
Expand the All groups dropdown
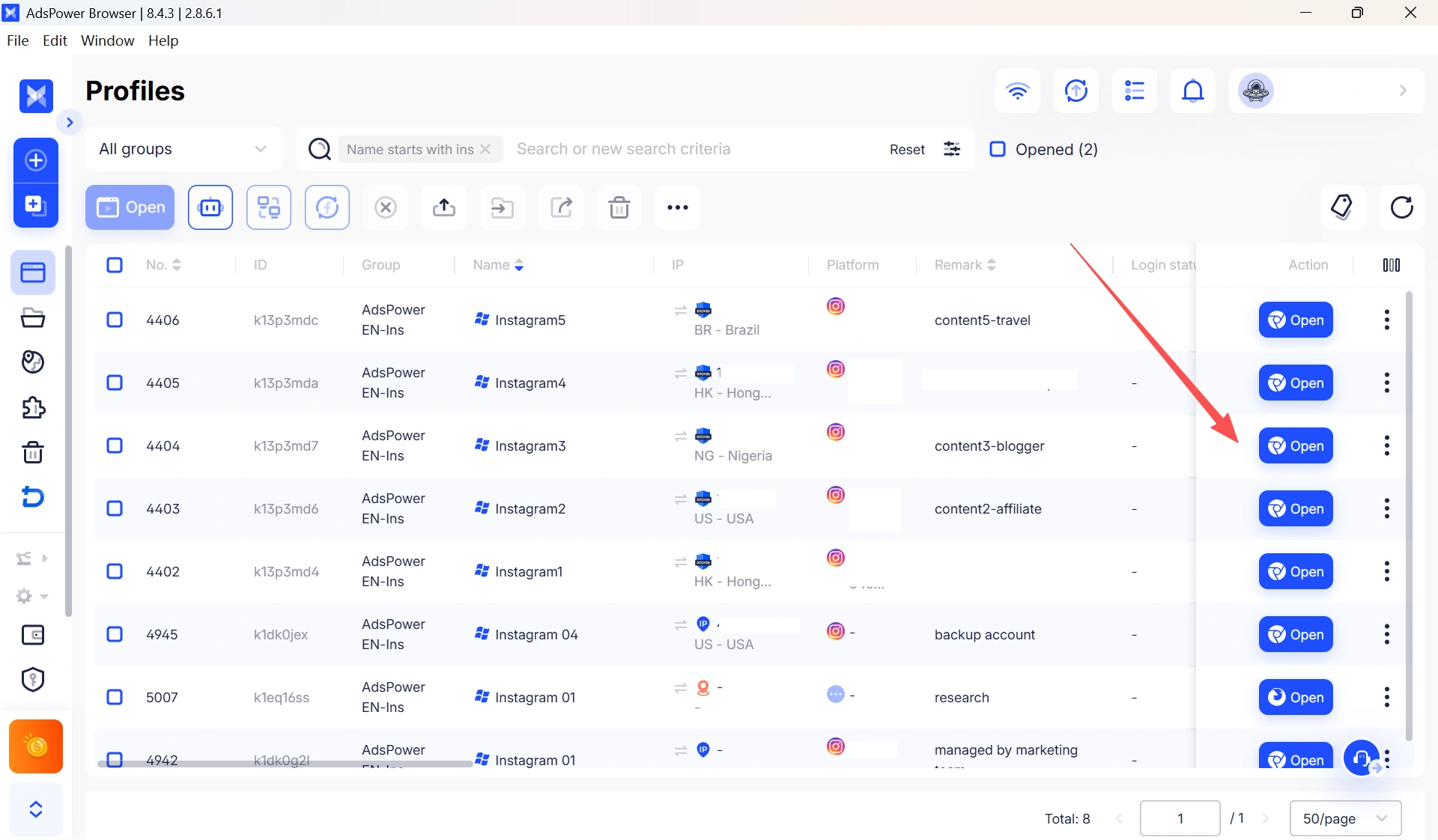(x=184, y=149)
